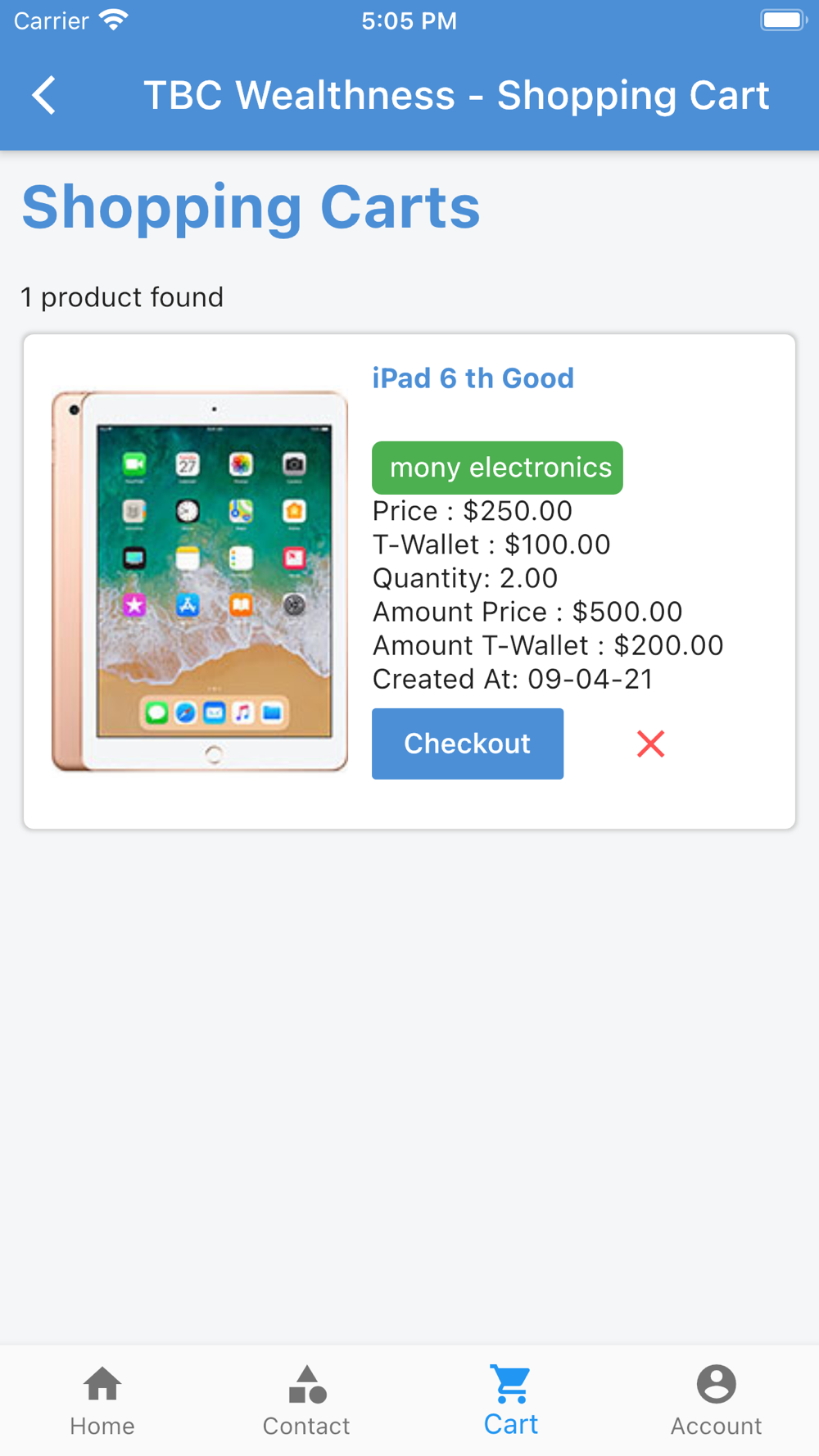The image size is (819, 1456).
Task: Select the Cart tab label
Action: coord(511,1424)
